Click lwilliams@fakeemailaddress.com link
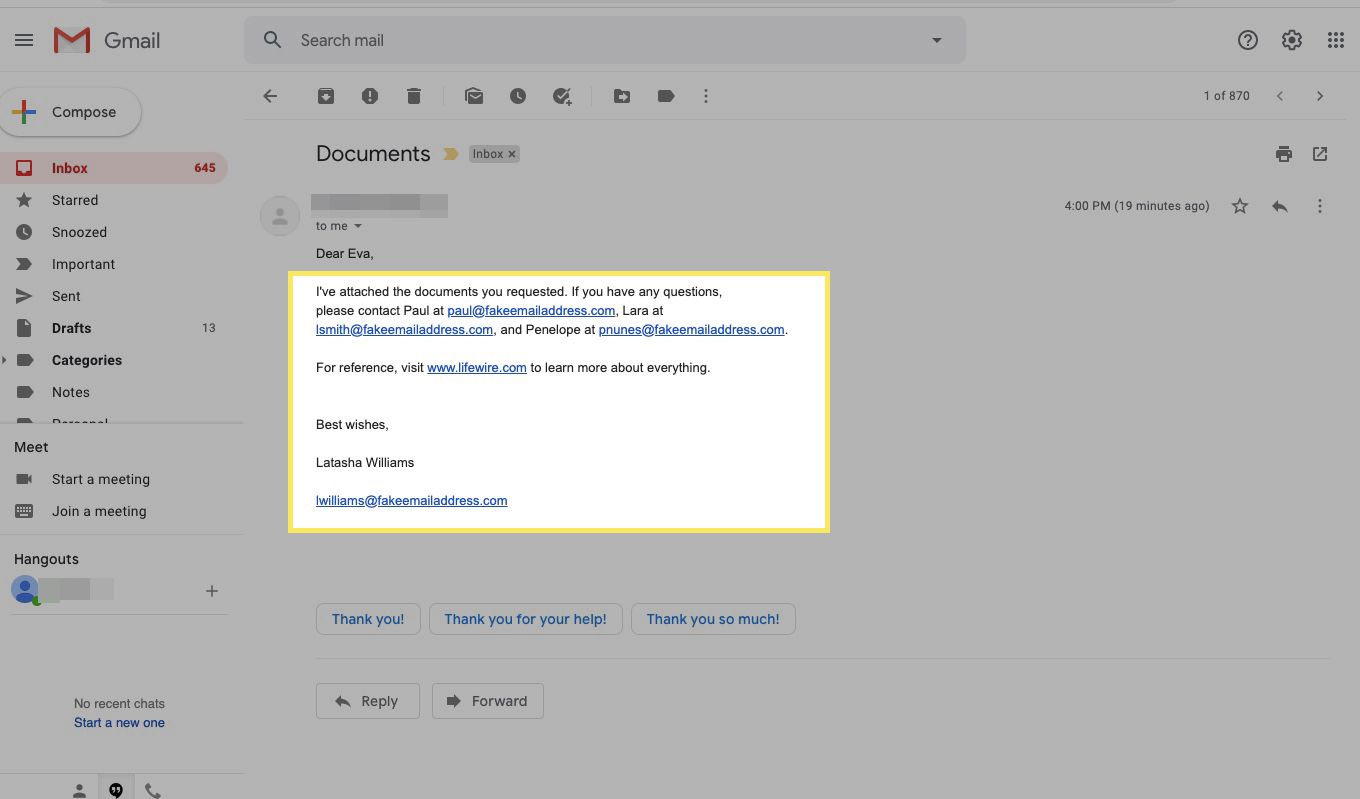This screenshot has width=1360, height=799. 411,501
